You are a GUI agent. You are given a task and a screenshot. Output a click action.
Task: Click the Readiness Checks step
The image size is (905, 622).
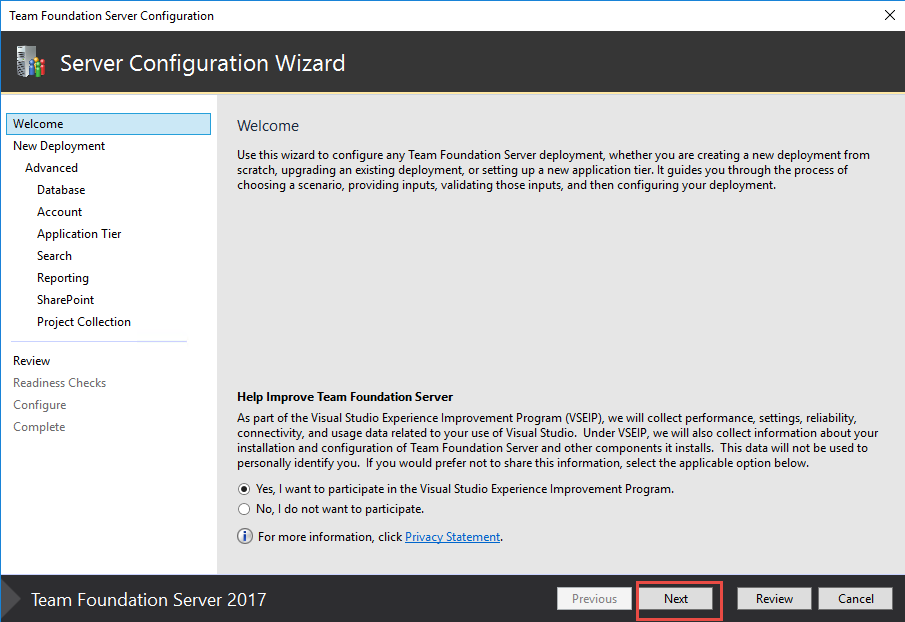pyautogui.click(x=59, y=383)
